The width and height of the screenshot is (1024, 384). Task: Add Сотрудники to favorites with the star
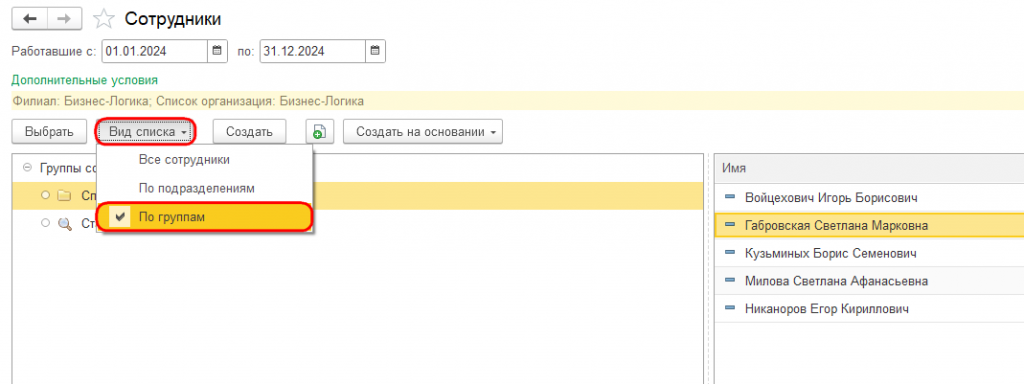104,20
